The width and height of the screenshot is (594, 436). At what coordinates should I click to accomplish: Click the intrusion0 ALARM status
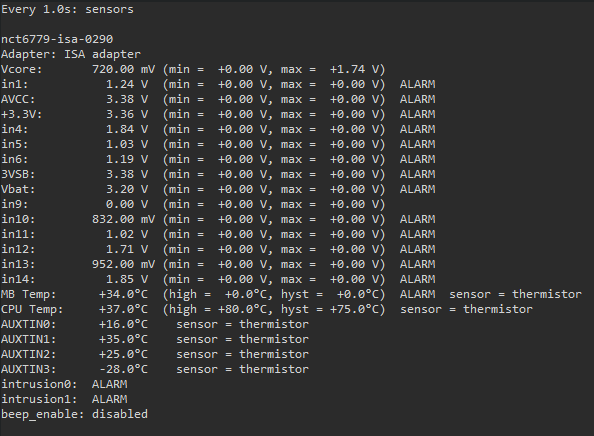[109, 384]
